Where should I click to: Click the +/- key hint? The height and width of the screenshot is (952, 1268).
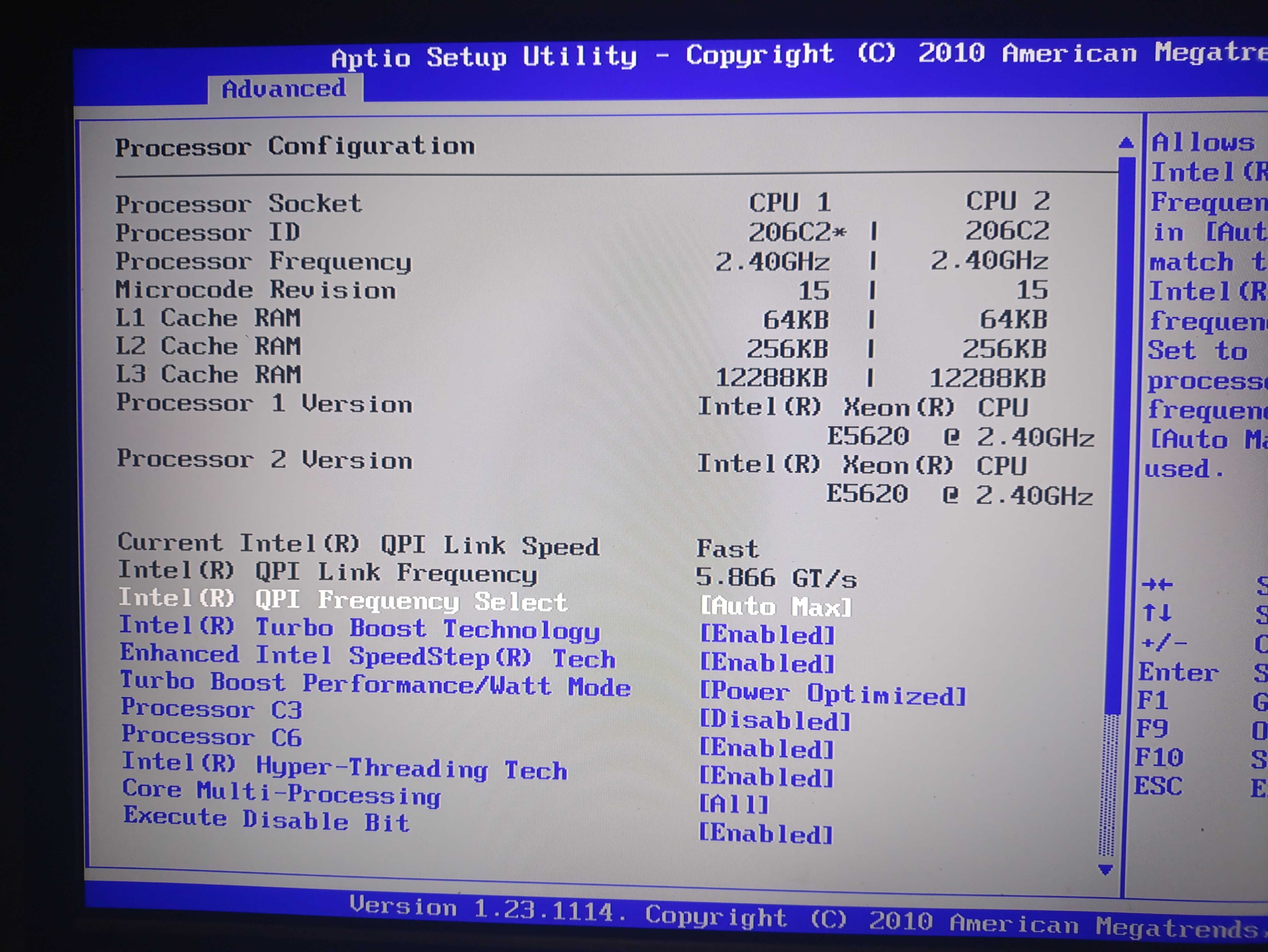click(x=1164, y=643)
